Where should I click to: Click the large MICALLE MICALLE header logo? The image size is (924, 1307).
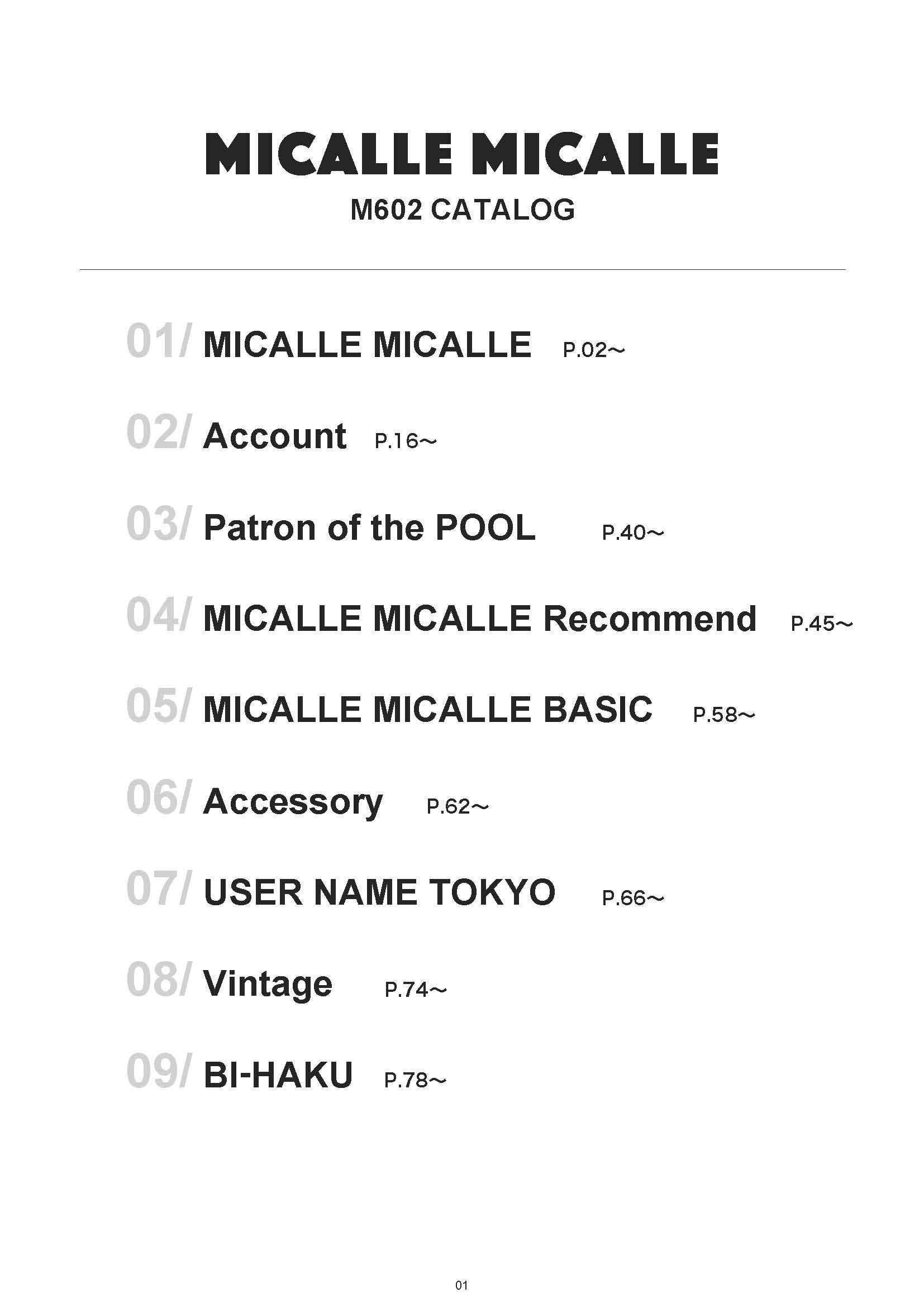click(x=461, y=154)
